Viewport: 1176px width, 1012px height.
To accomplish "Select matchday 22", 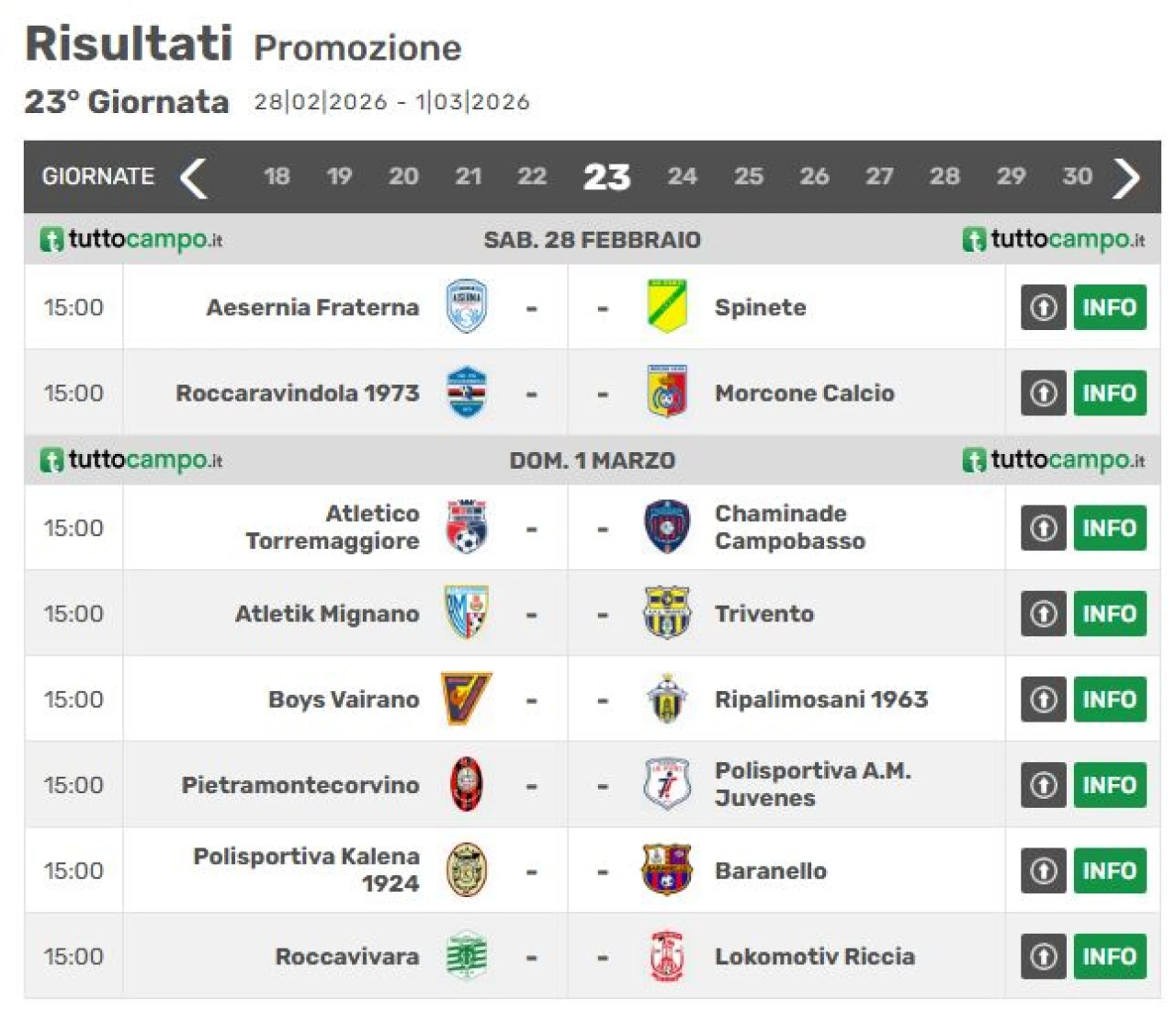I will (x=531, y=176).
